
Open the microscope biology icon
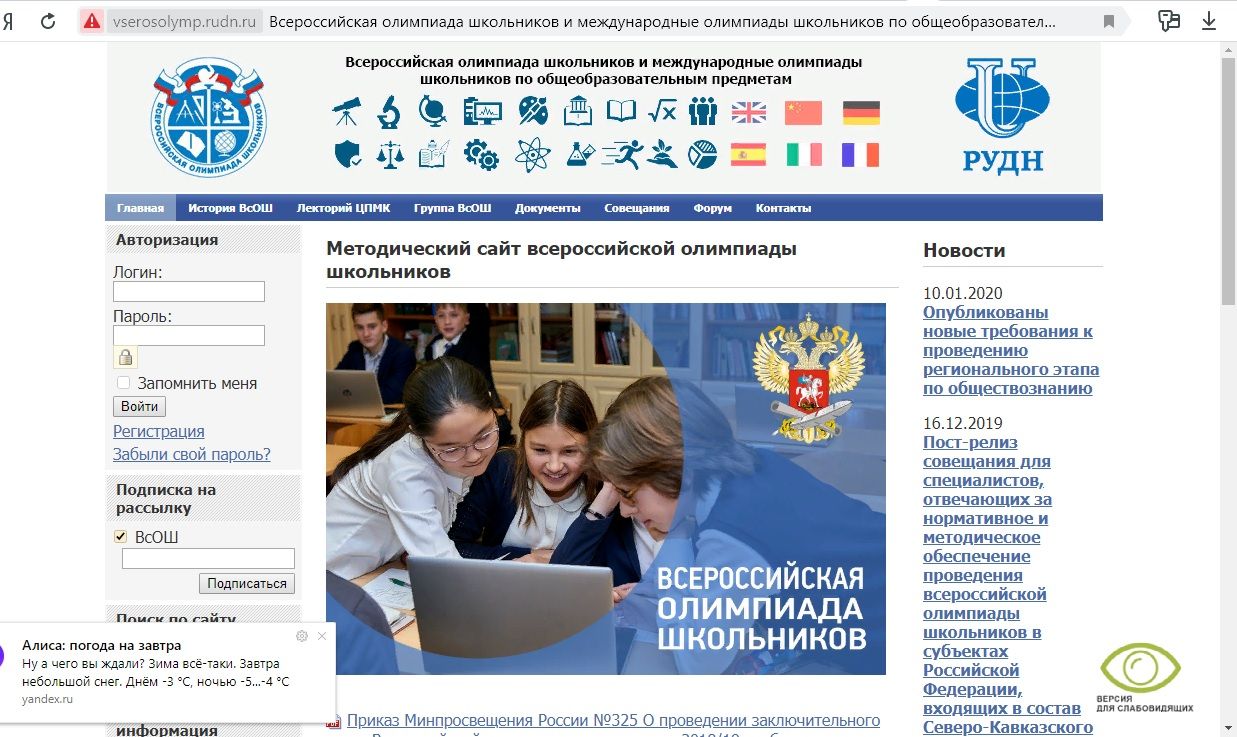[x=389, y=111]
